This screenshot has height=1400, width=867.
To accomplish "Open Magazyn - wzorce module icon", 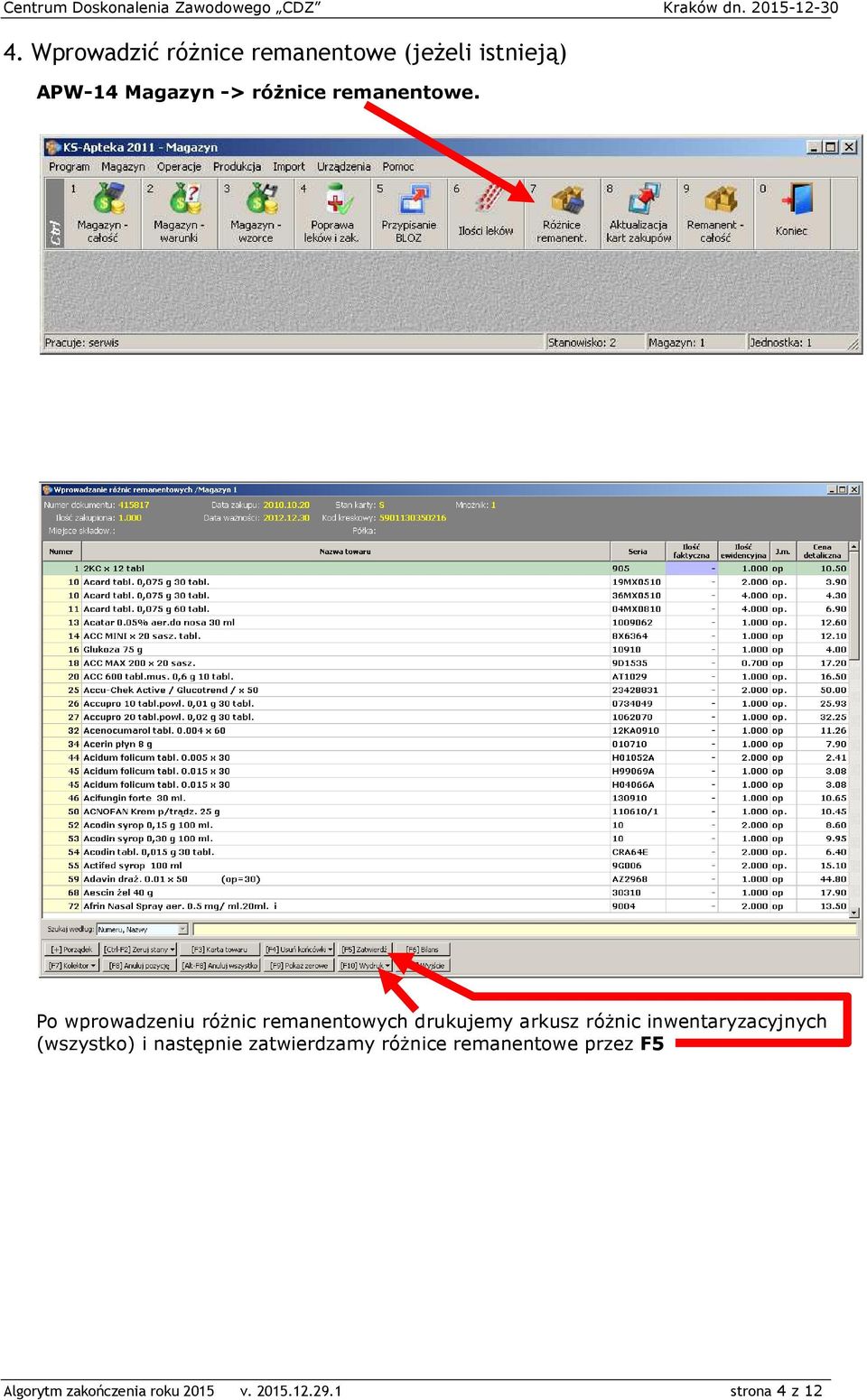I will pos(256,213).
